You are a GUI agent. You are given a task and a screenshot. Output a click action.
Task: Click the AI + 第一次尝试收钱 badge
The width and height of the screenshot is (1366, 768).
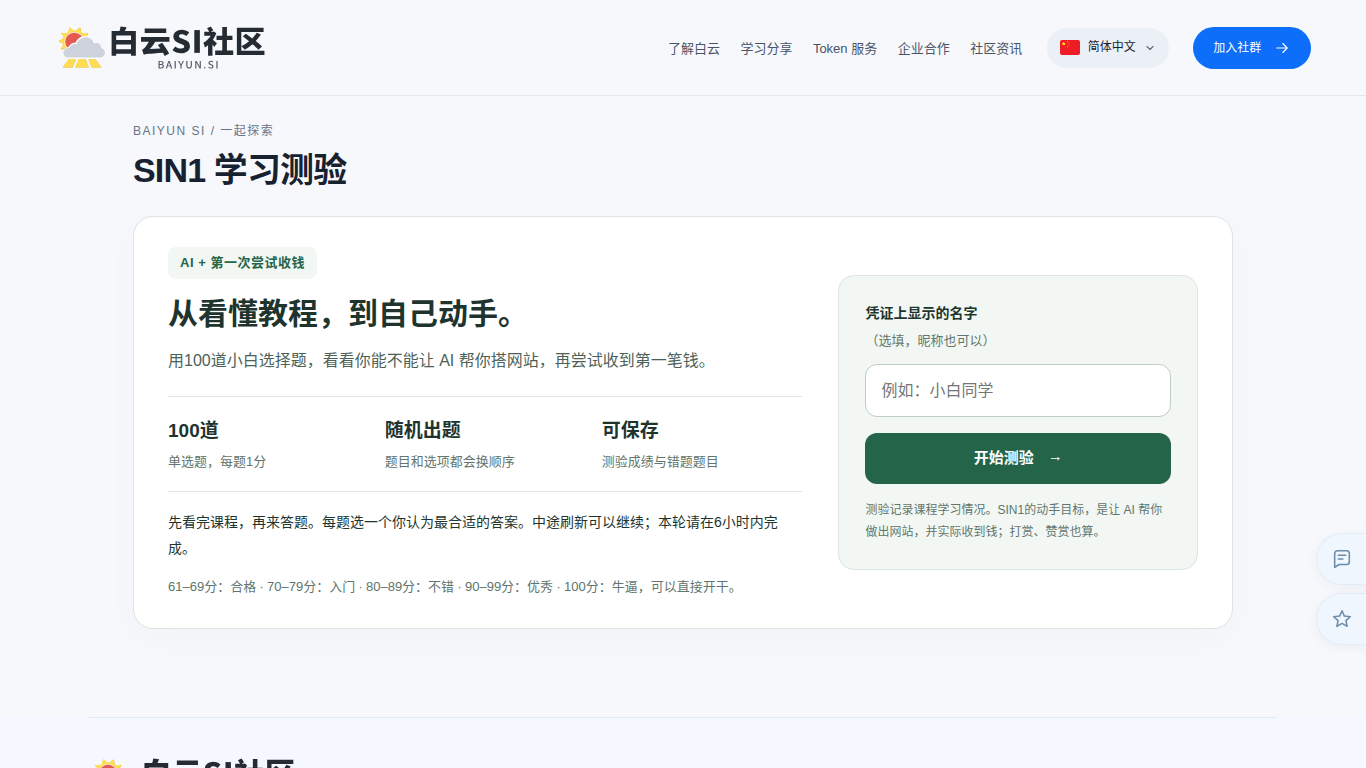(x=242, y=263)
